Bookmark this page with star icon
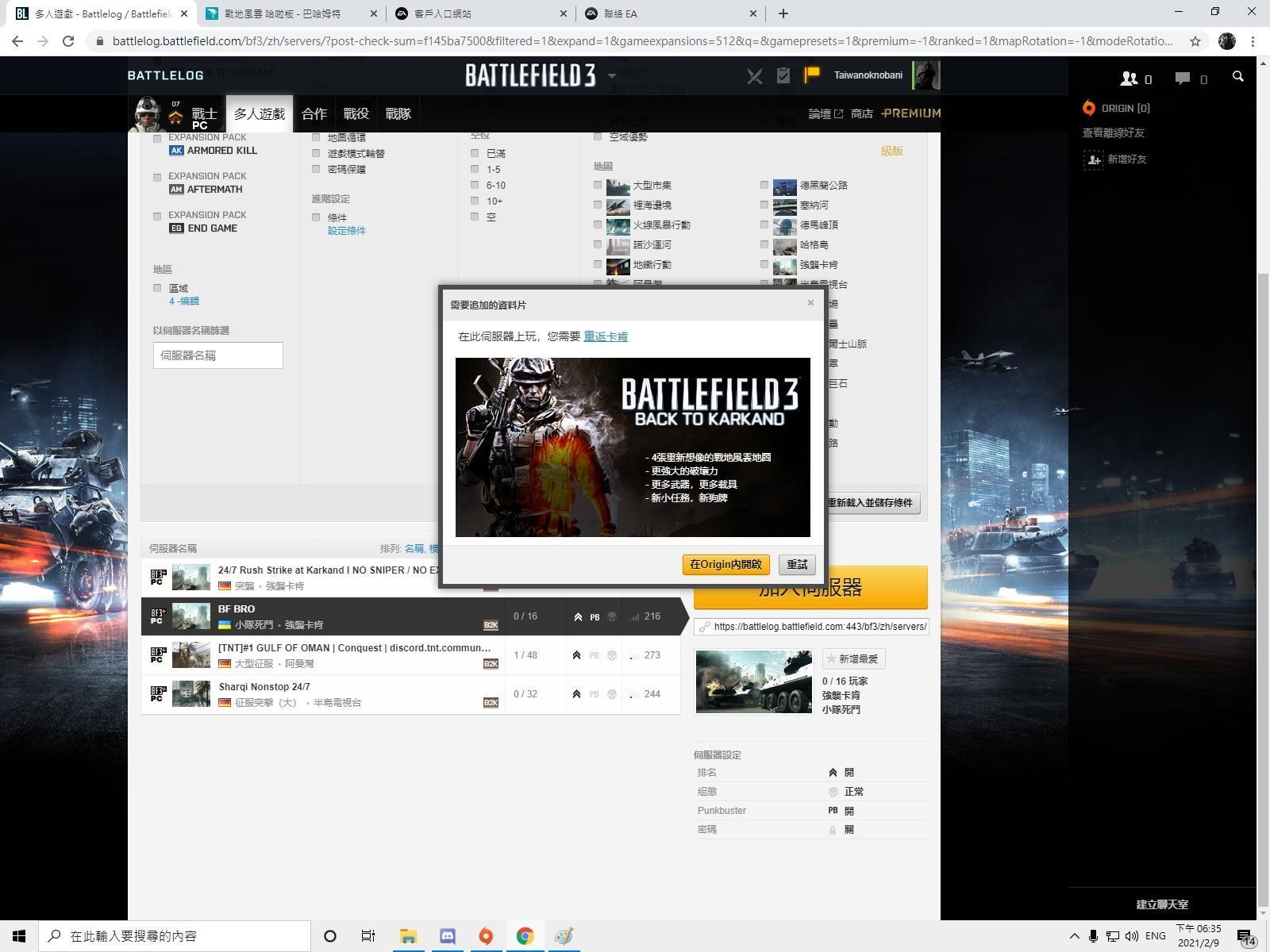This screenshot has width=1270, height=952. coord(1195,40)
